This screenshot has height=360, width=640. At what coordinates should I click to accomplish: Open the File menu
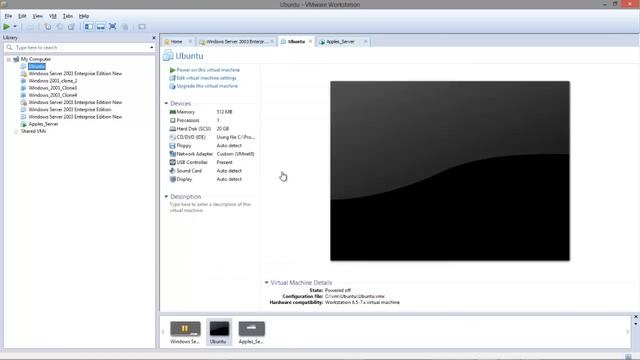[x=8, y=16]
